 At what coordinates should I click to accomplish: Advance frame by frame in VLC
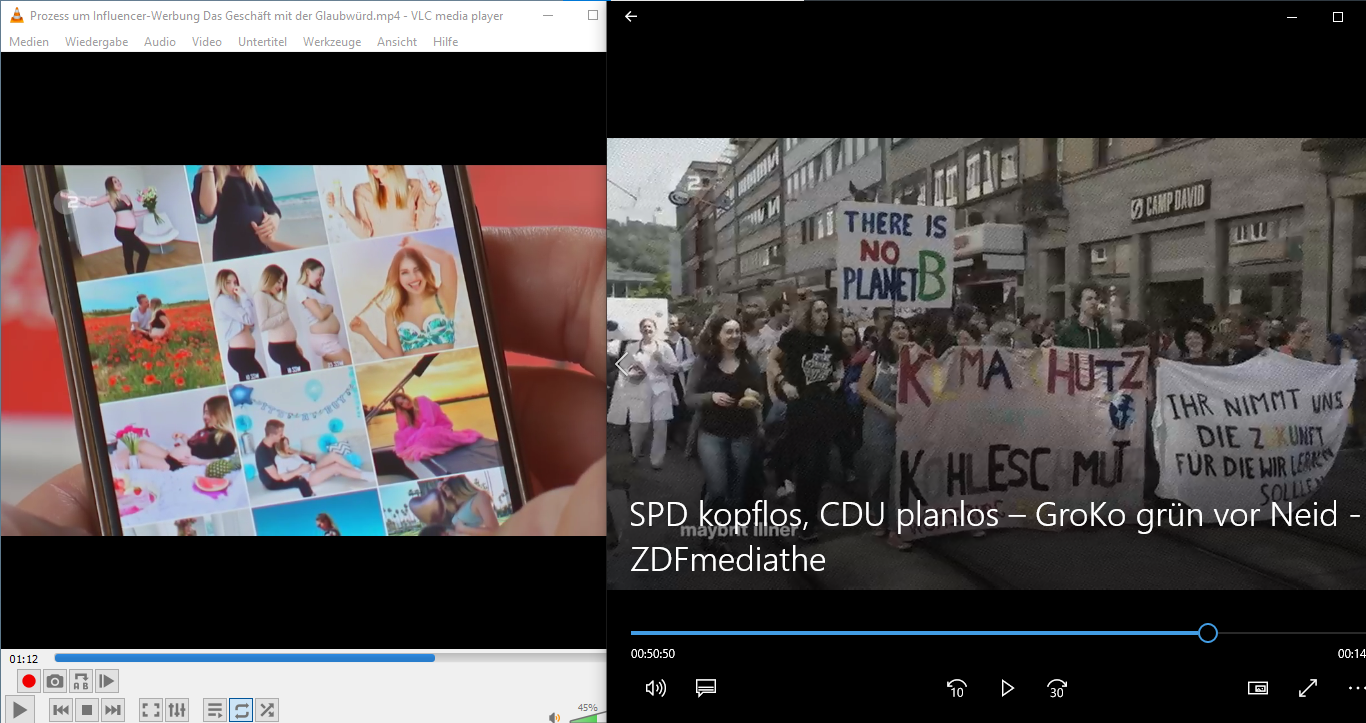tap(107, 682)
